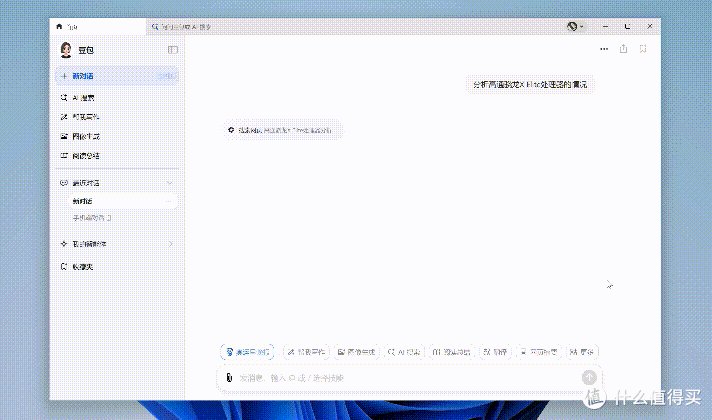
Task: Select the 帮我写作 chip above the input
Action: point(306,352)
